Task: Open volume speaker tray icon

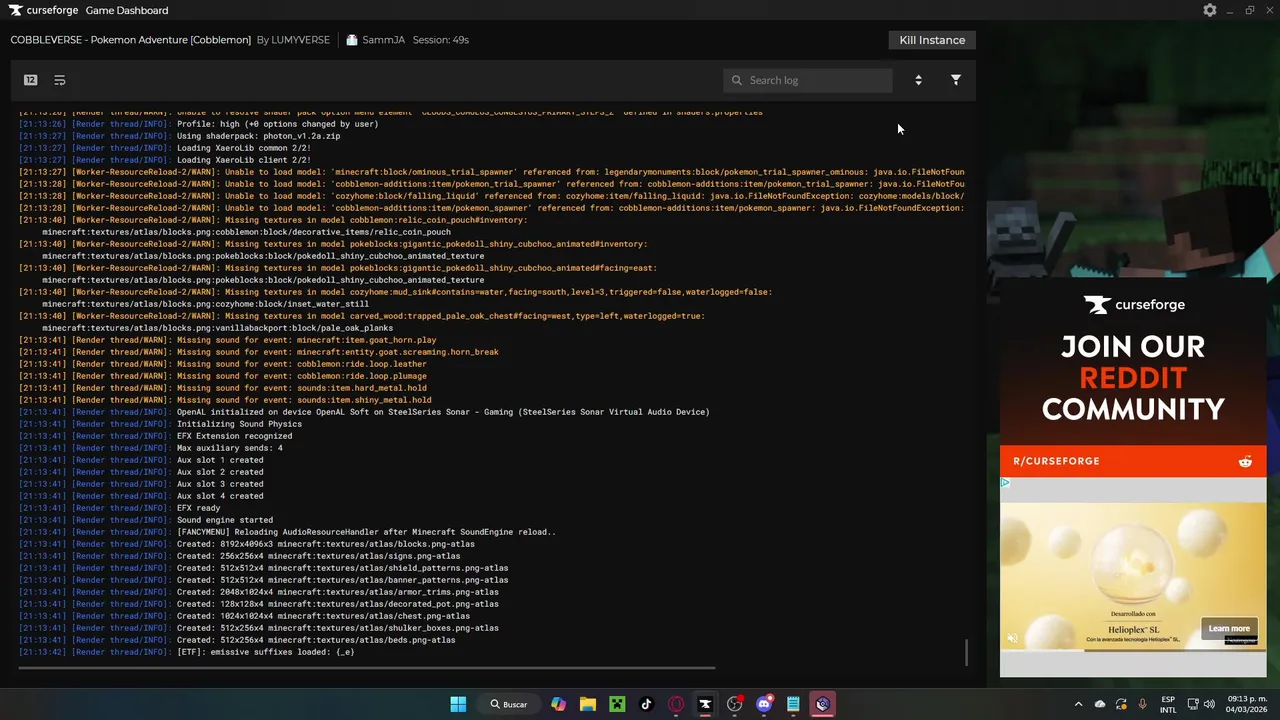Action: point(1209,704)
